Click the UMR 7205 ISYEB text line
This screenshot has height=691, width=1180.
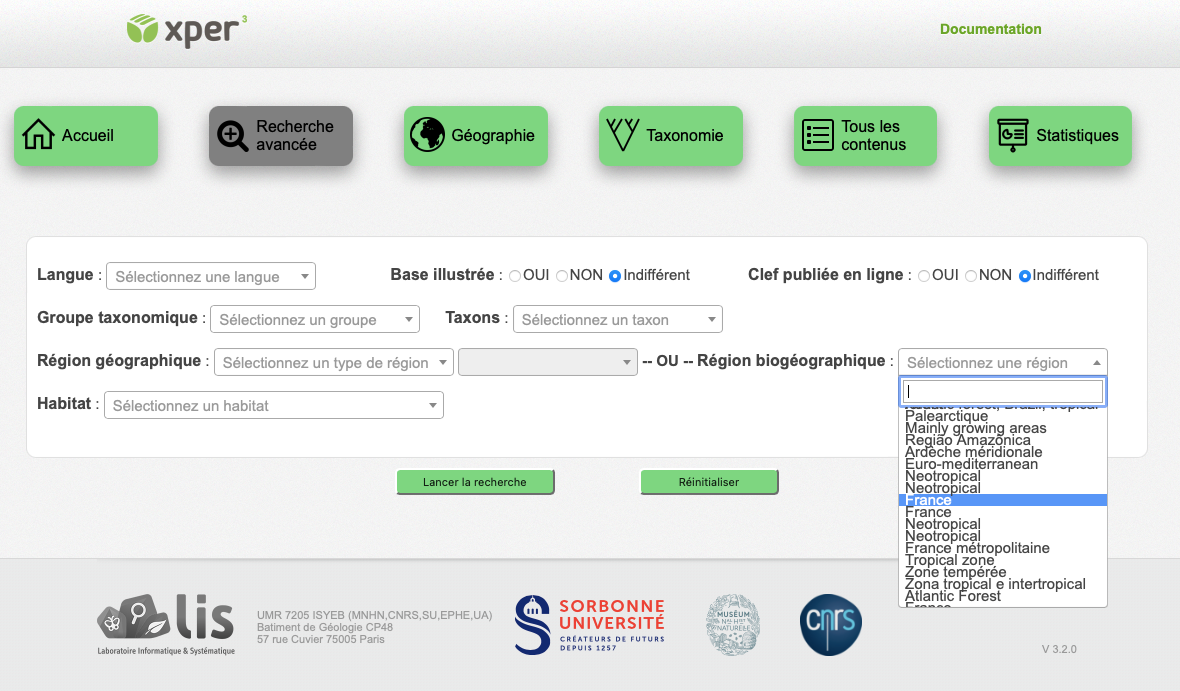(374, 615)
